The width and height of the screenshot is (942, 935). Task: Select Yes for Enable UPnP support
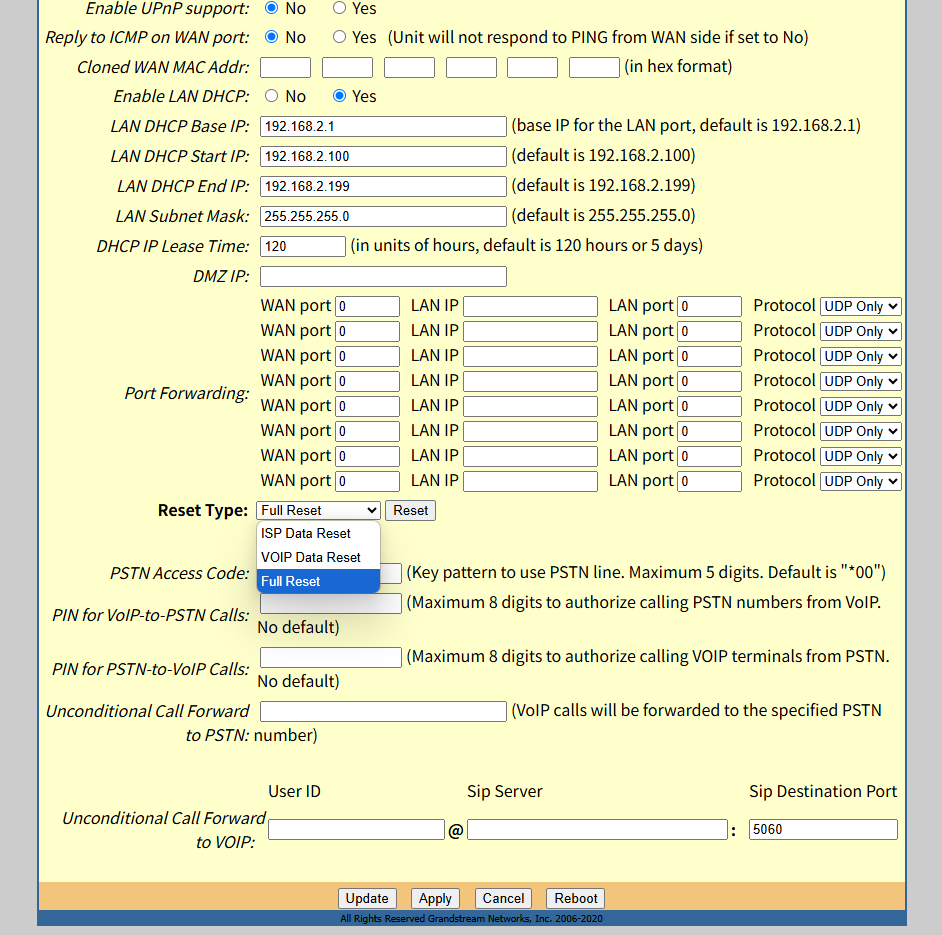click(339, 8)
